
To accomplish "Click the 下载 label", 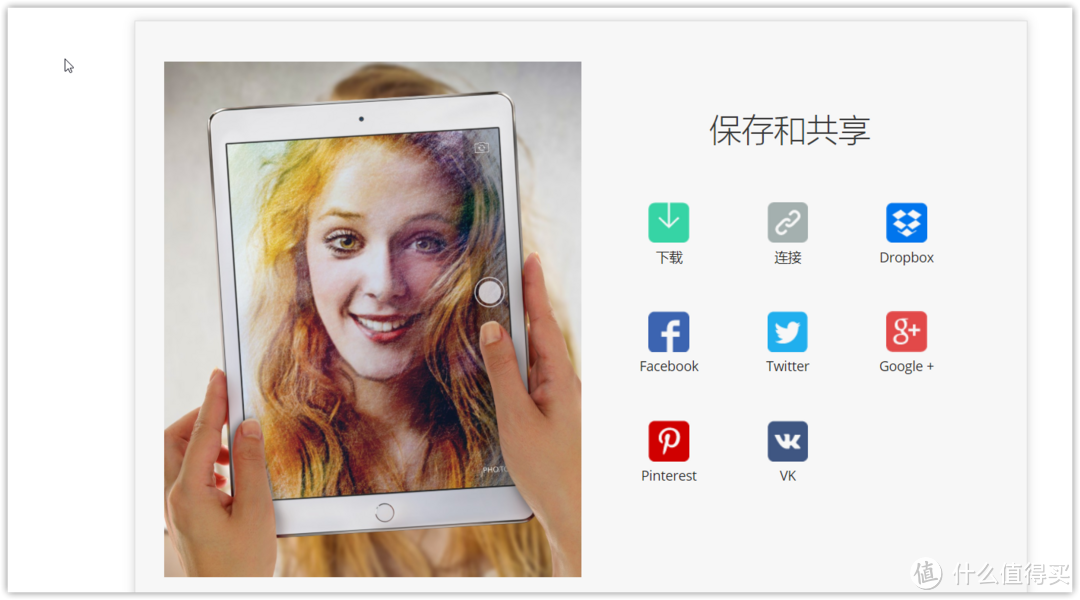I will coord(669,258).
